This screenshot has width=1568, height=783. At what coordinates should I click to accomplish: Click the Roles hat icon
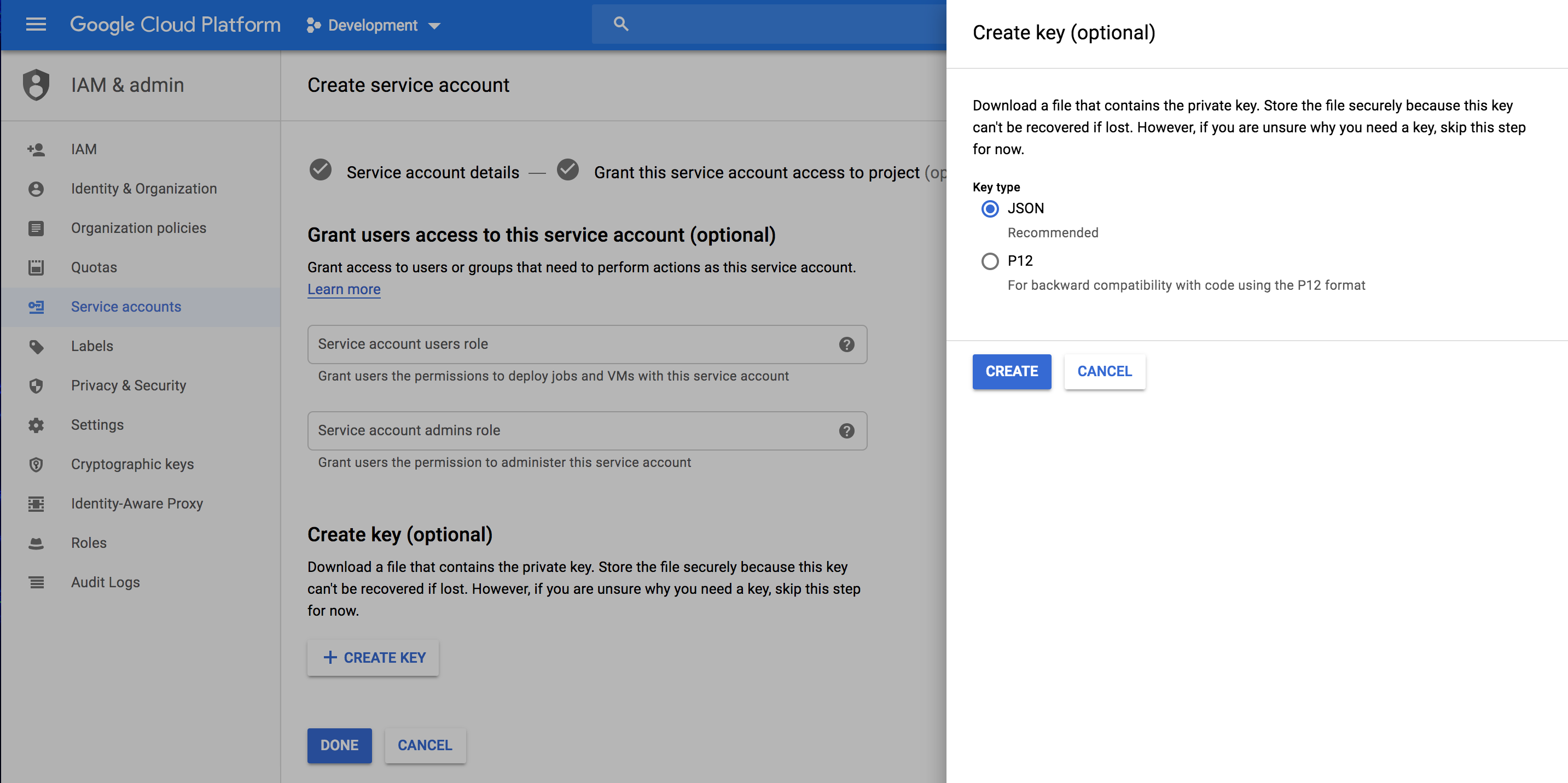tap(36, 542)
